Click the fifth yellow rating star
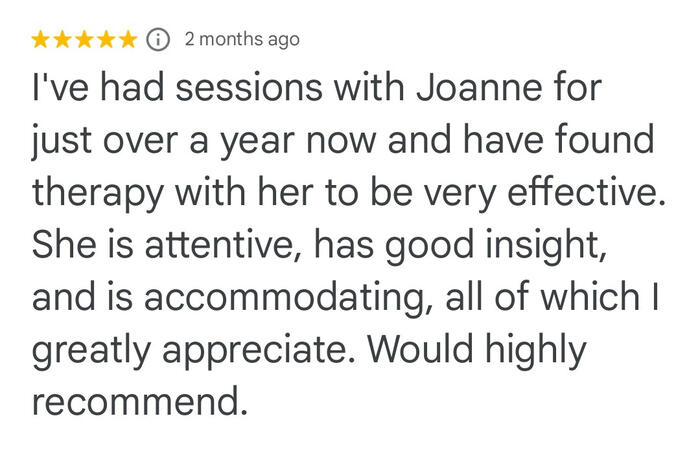The image size is (700, 449). coord(129,40)
